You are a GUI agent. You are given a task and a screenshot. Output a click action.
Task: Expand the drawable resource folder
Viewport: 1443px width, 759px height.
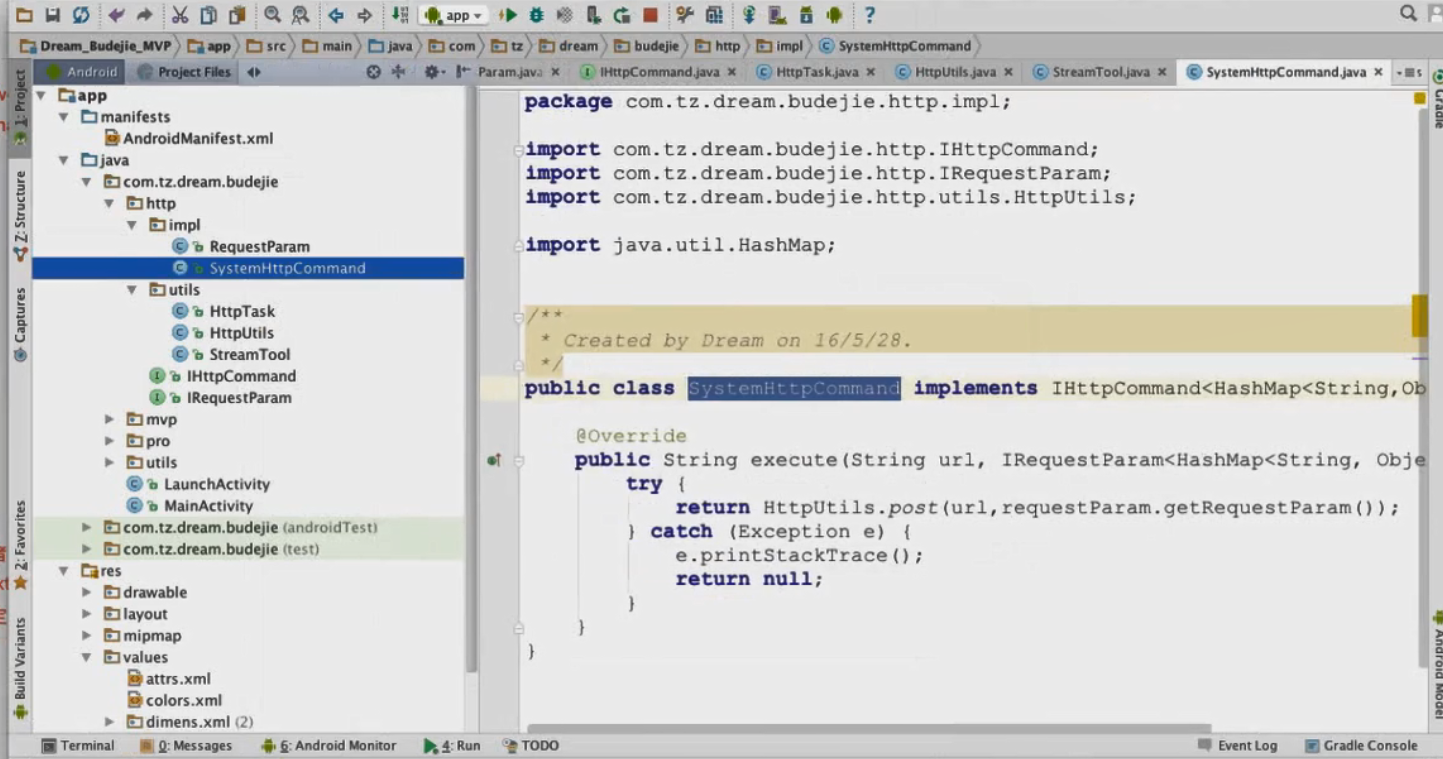86,593
